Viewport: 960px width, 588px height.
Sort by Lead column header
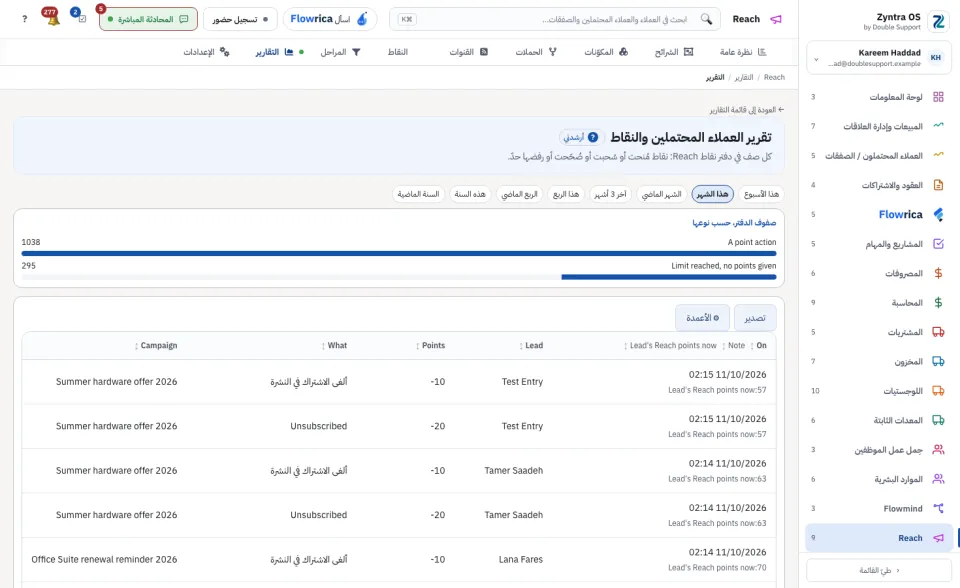click(531, 345)
